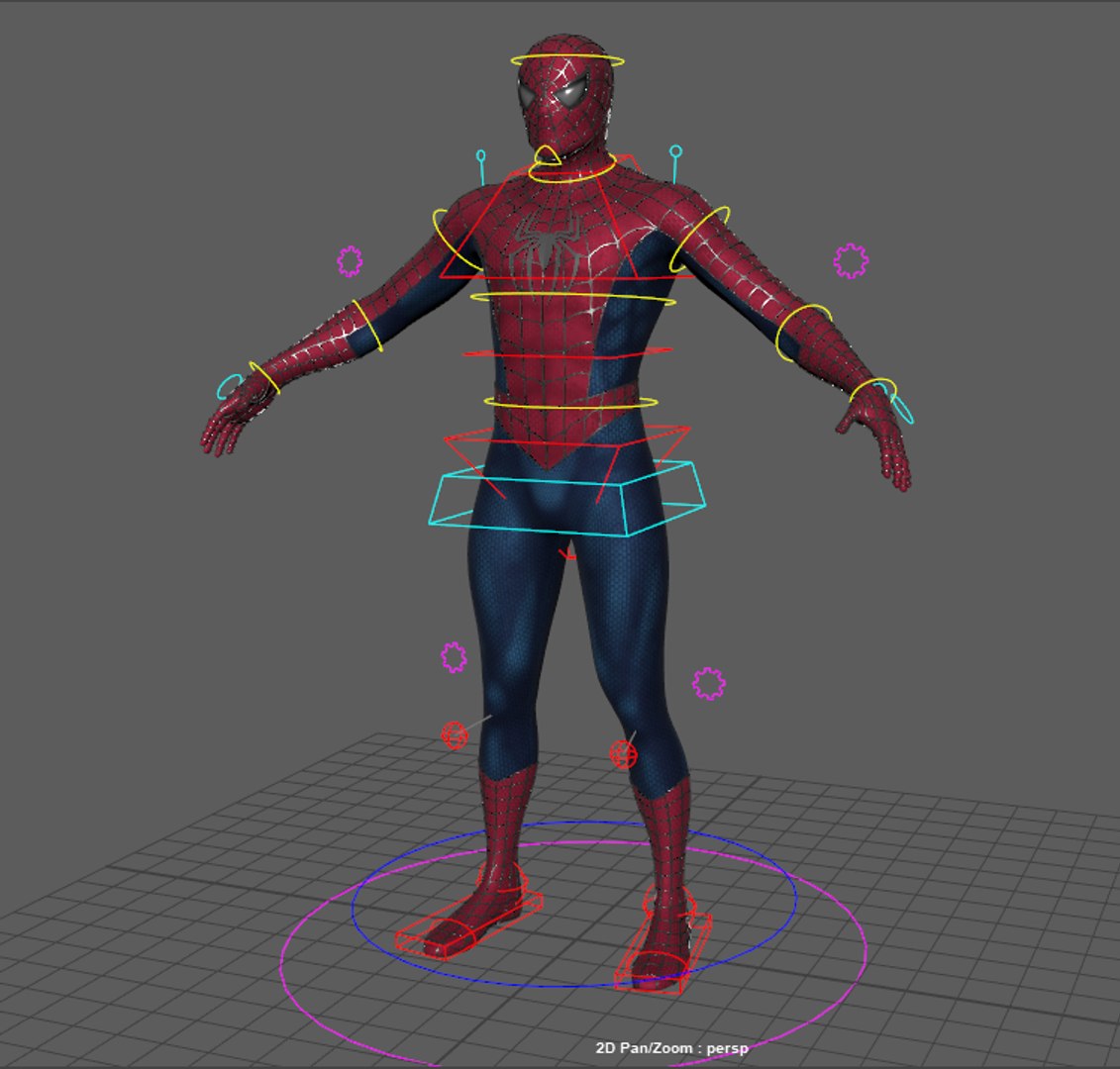Select yellow elbow ring on screen-left arm
1120x1069 pixels.
pyautogui.click(x=367, y=325)
